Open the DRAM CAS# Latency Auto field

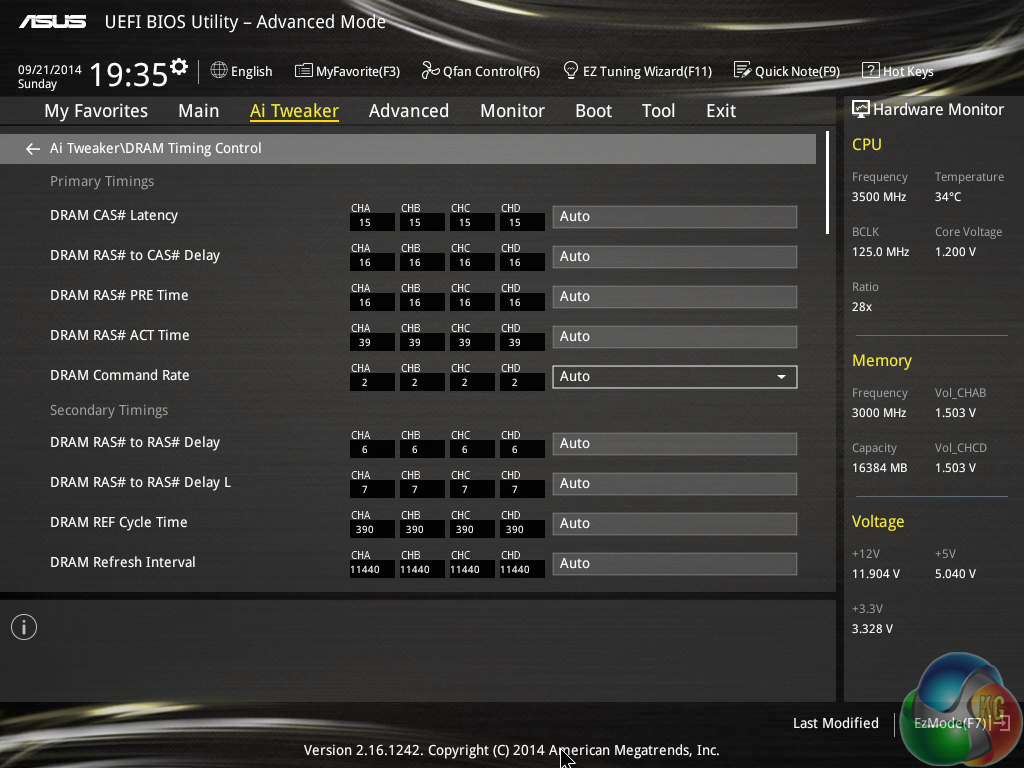tap(674, 217)
